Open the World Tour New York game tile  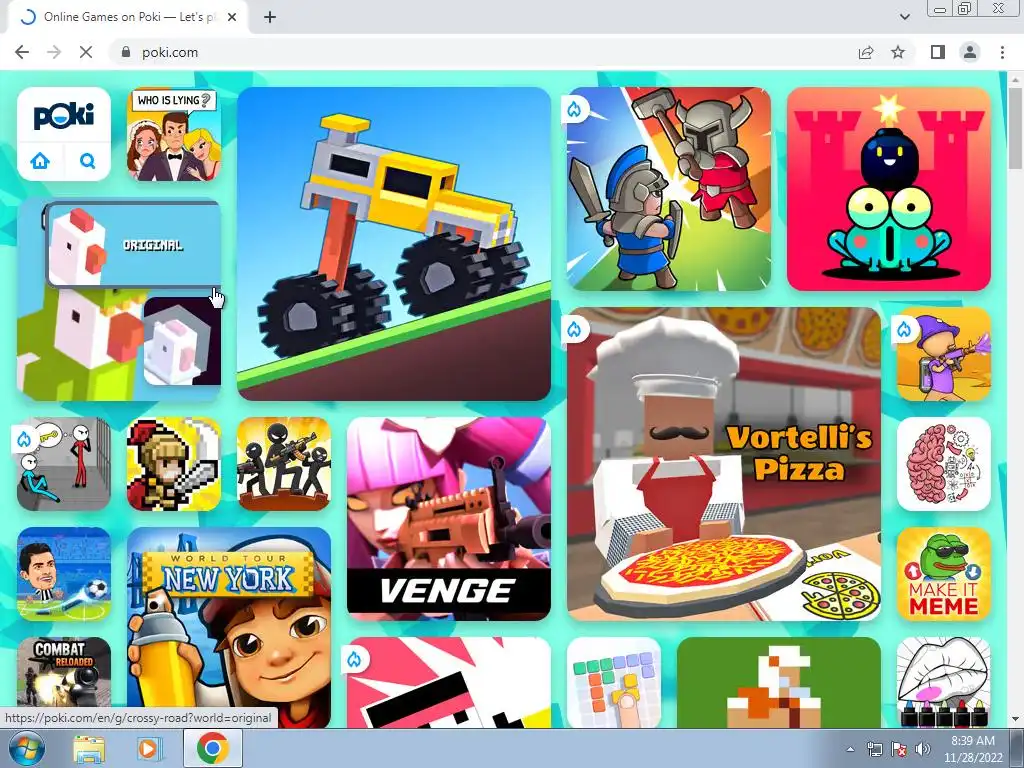click(229, 627)
